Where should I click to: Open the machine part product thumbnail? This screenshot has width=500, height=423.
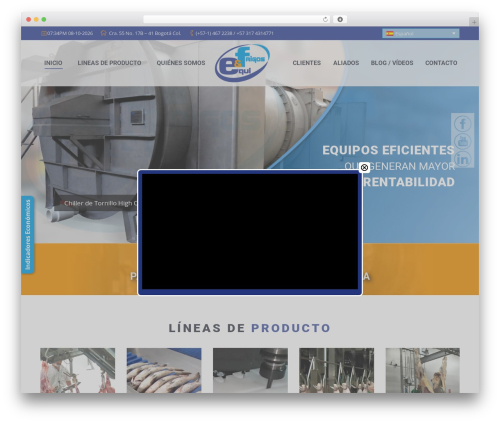click(250, 370)
